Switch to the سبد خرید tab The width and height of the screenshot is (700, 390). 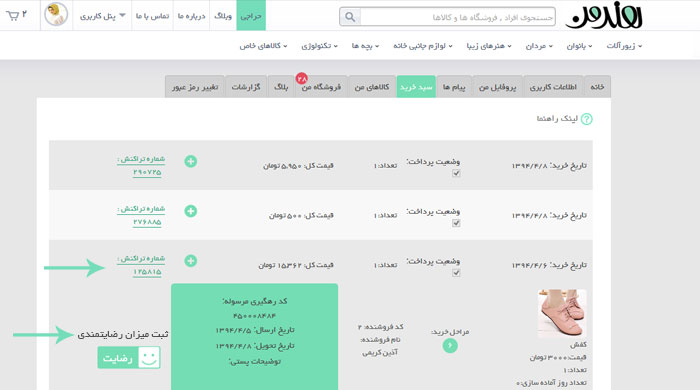416,87
